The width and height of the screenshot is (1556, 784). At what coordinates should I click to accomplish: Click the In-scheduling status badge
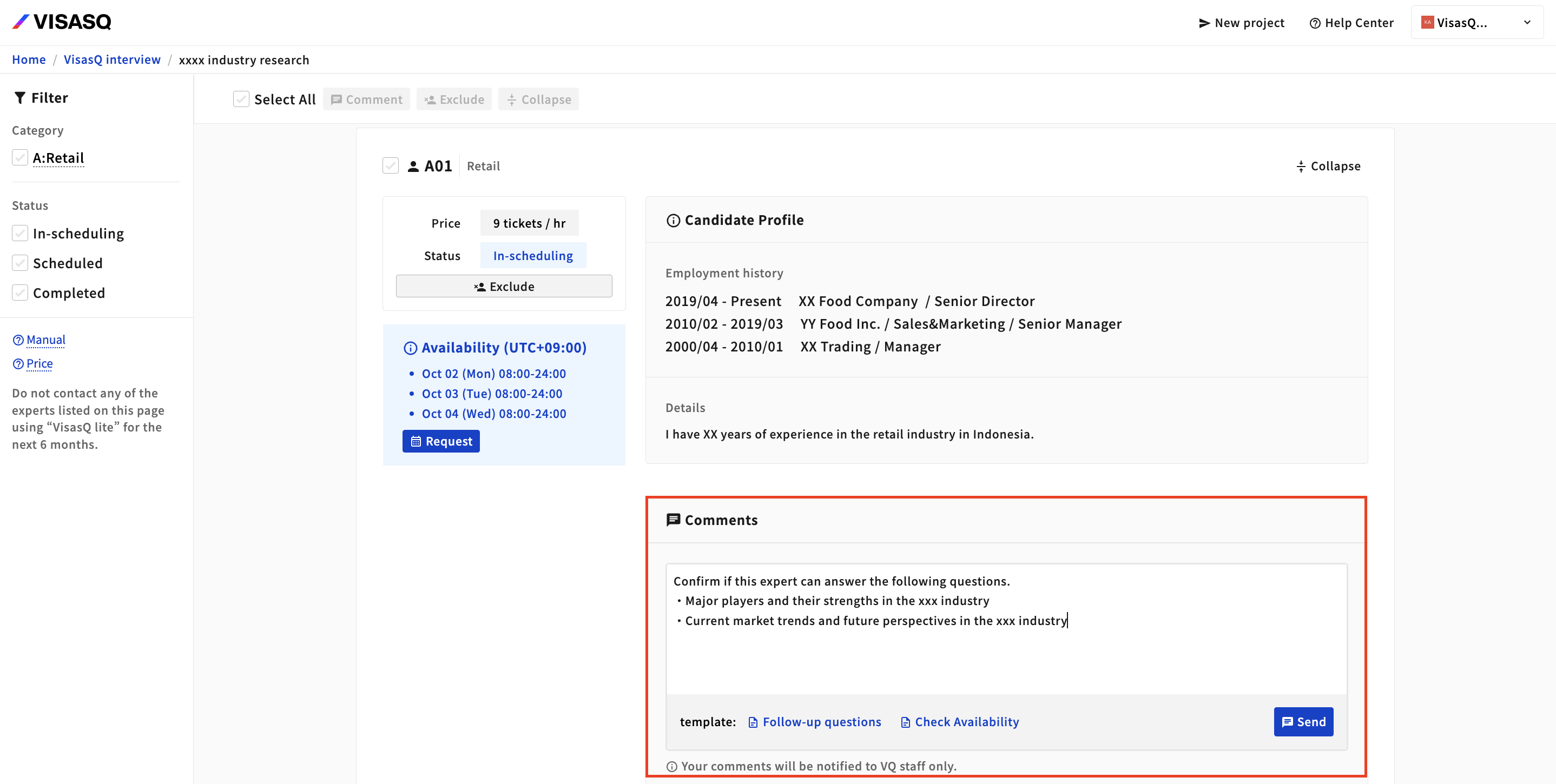tap(533, 255)
